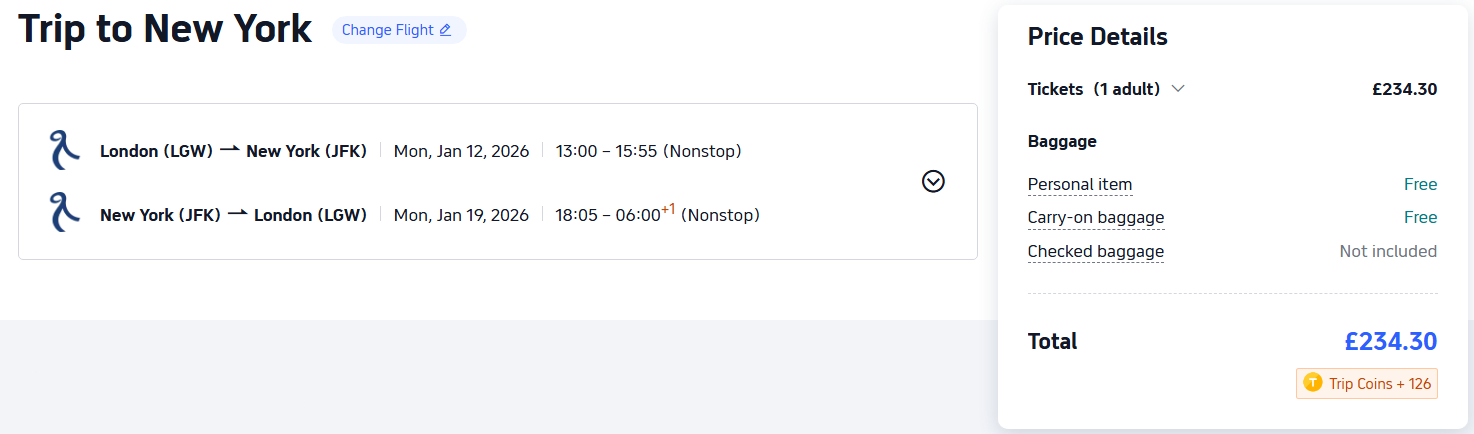Click the +1 day arrival indicator
The height and width of the screenshot is (434, 1474).
click(668, 209)
